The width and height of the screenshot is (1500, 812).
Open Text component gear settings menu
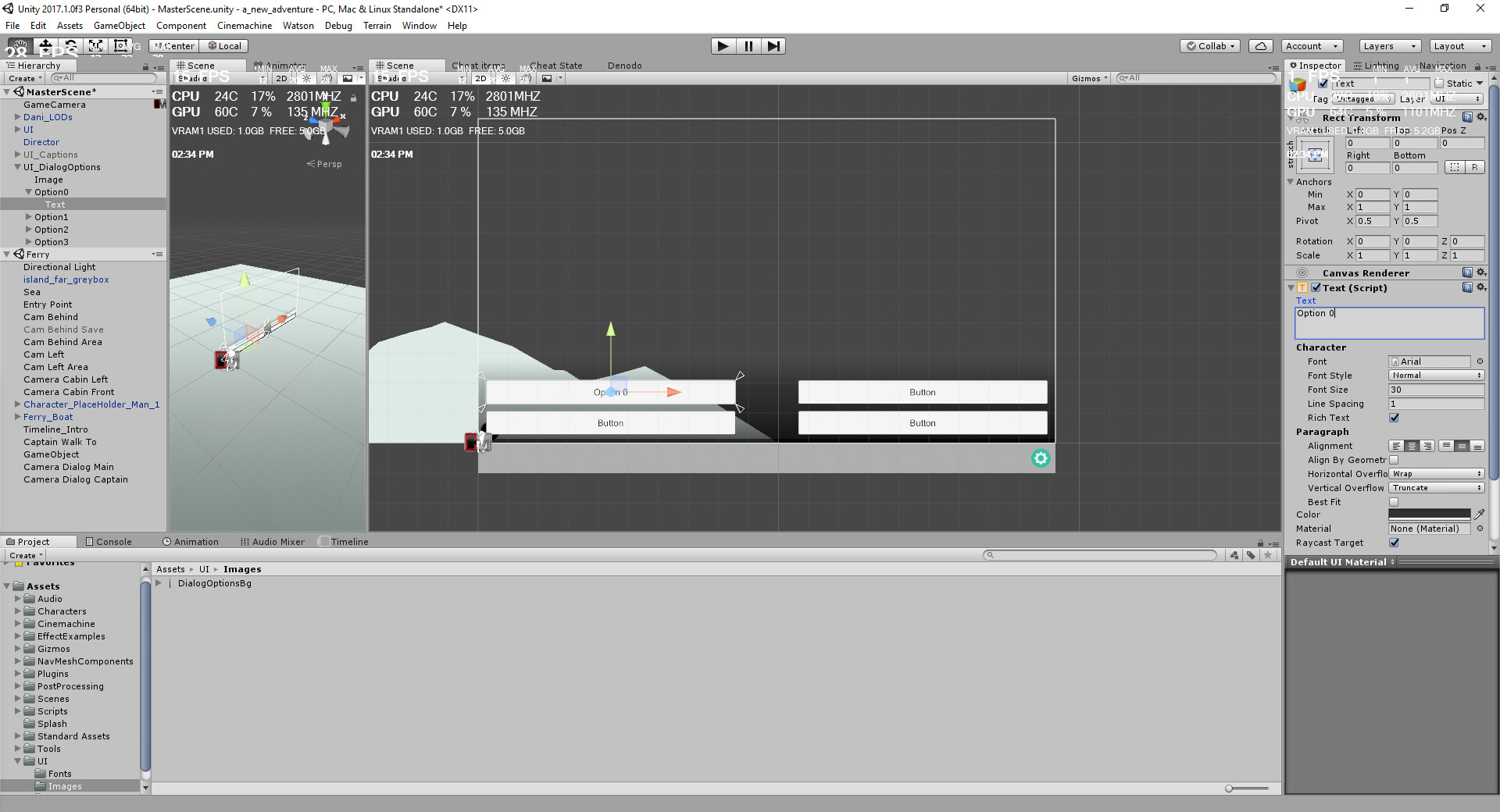click(x=1481, y=287)
